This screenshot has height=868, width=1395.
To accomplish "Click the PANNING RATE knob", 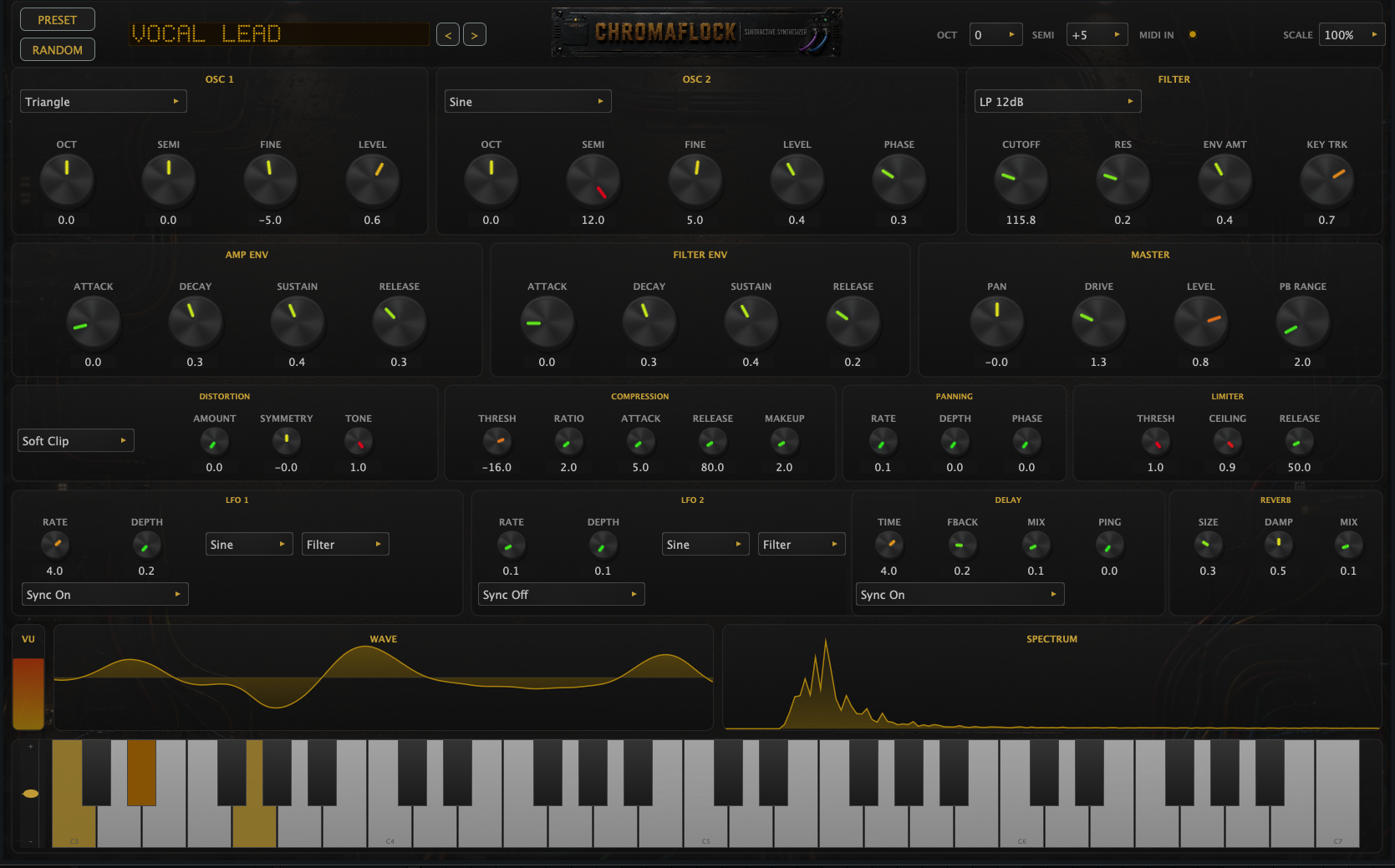I will tap(883, 441).
